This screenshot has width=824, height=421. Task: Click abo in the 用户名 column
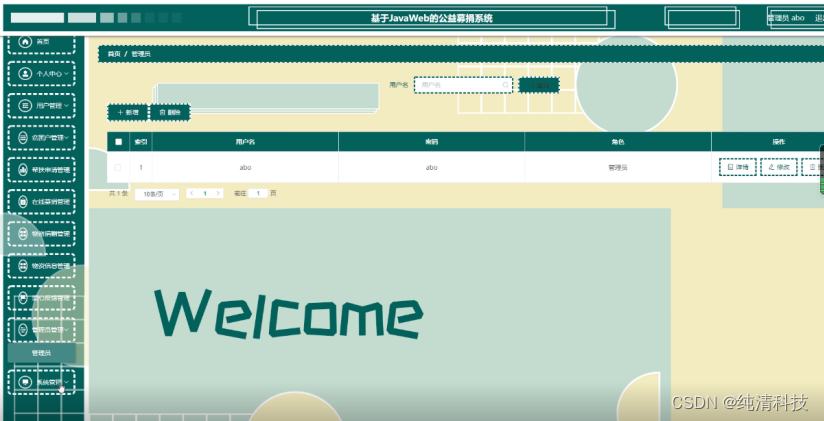coord(245,168)
